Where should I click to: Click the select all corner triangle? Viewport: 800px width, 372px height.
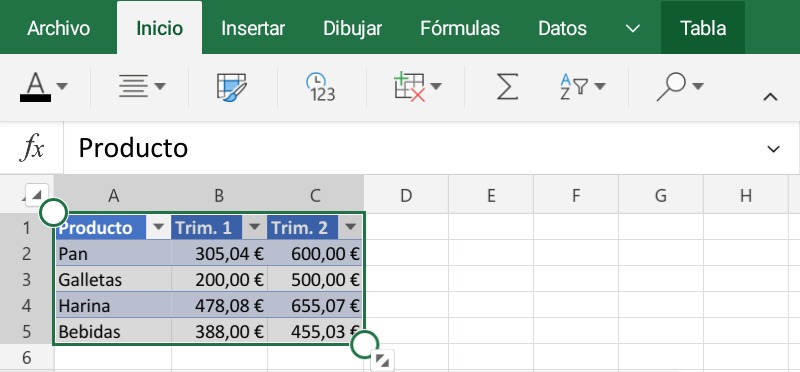(x=36, y=195)
